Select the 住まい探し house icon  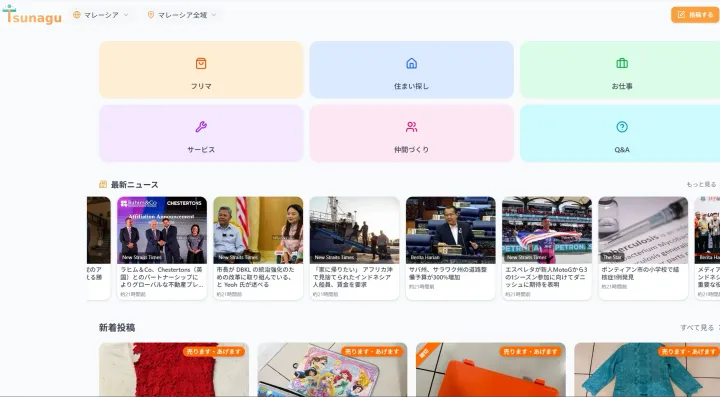click(x=411, y=63)
